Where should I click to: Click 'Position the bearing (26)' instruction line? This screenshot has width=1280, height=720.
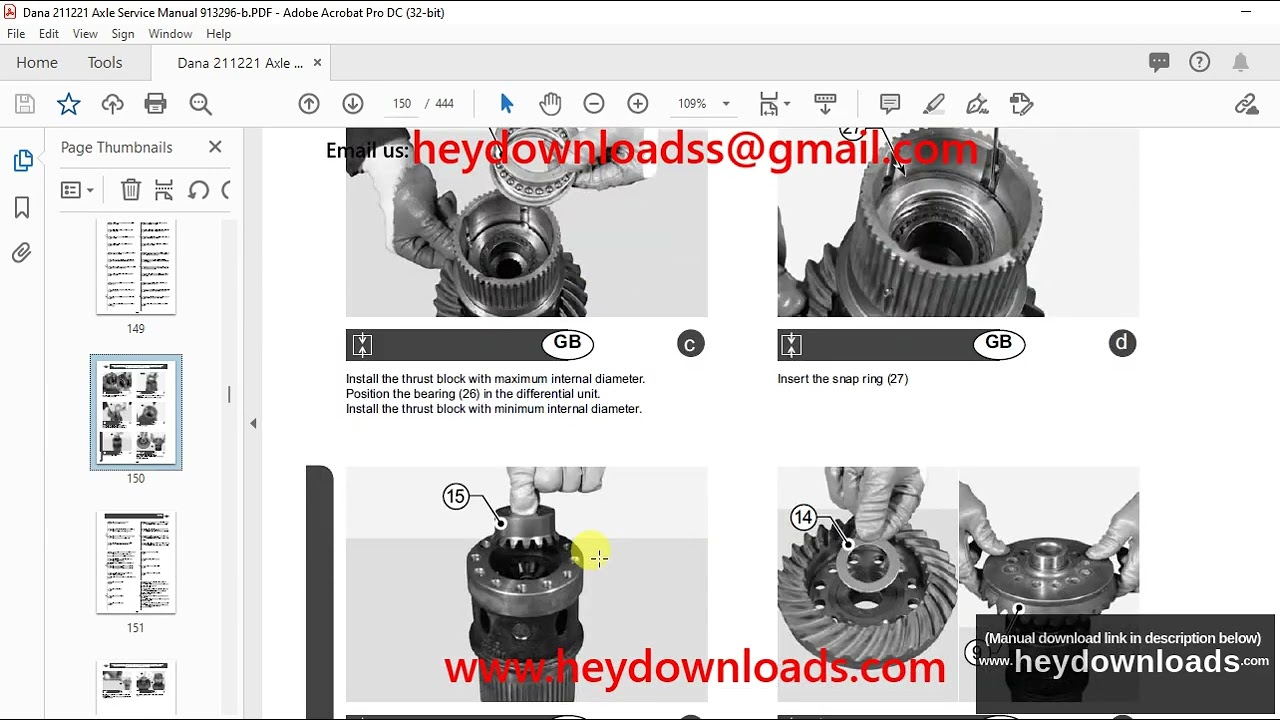[473, 394]
